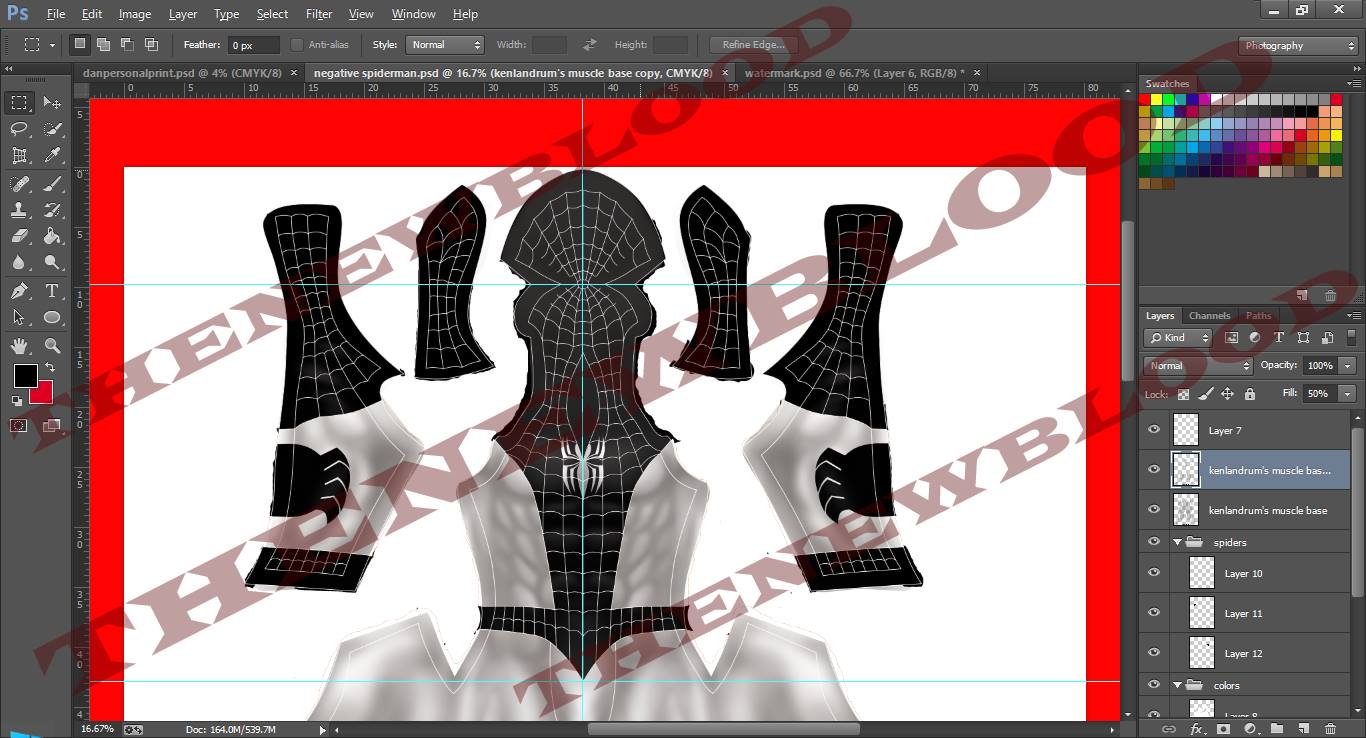The image size is (1366, 738).
Task: Collapse the colors layer group
Action: 1178,685
